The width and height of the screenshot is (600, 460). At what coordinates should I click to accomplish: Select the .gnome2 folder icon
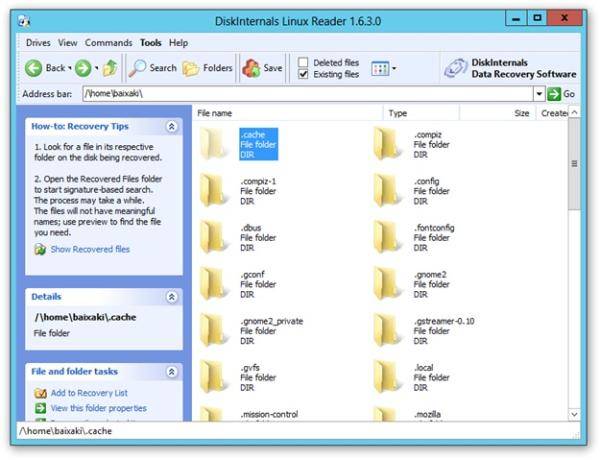click(x=386, y=284)
